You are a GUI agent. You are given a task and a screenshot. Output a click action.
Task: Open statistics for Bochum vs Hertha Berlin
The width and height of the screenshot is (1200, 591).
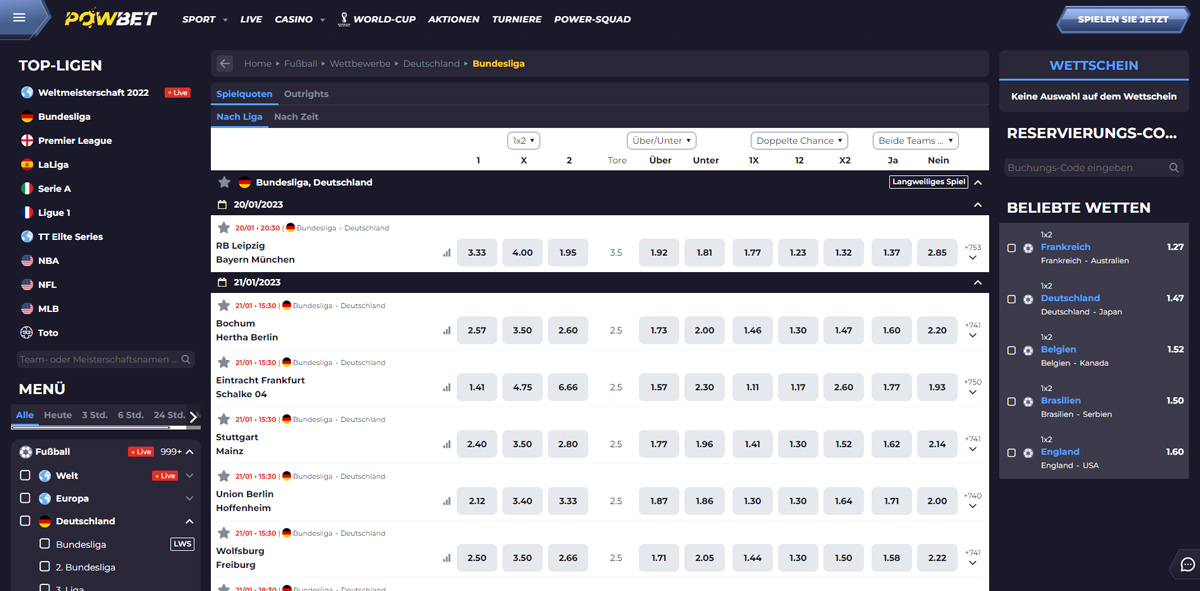(447, 331)
